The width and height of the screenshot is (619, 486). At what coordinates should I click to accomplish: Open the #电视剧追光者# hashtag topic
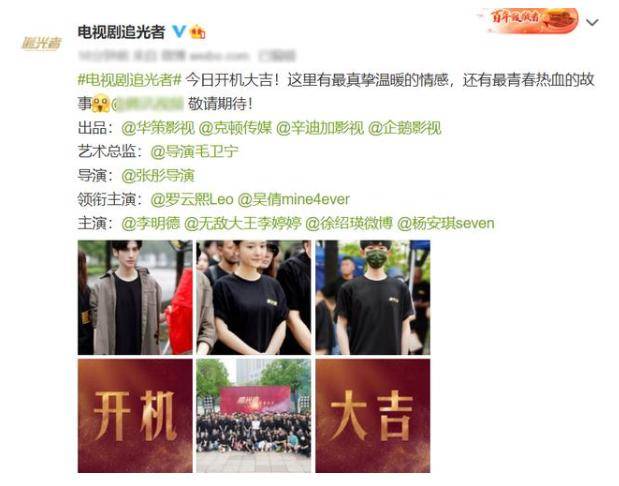click(x=129, y=80)
